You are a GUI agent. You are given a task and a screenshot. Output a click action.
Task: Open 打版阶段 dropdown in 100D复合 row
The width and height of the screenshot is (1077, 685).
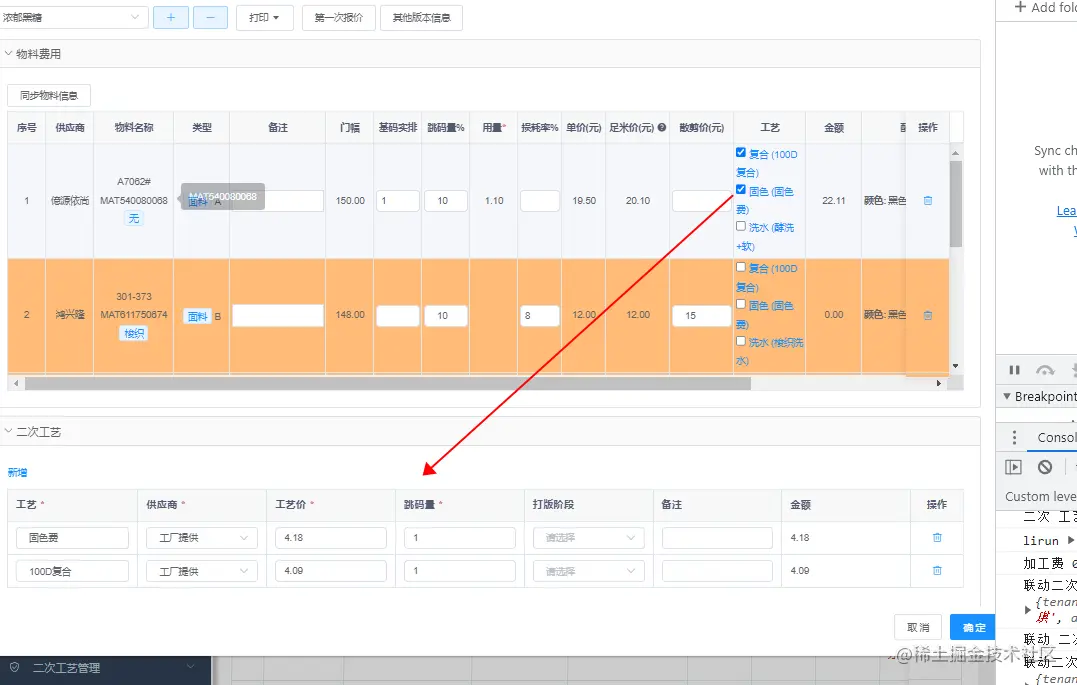589,571
